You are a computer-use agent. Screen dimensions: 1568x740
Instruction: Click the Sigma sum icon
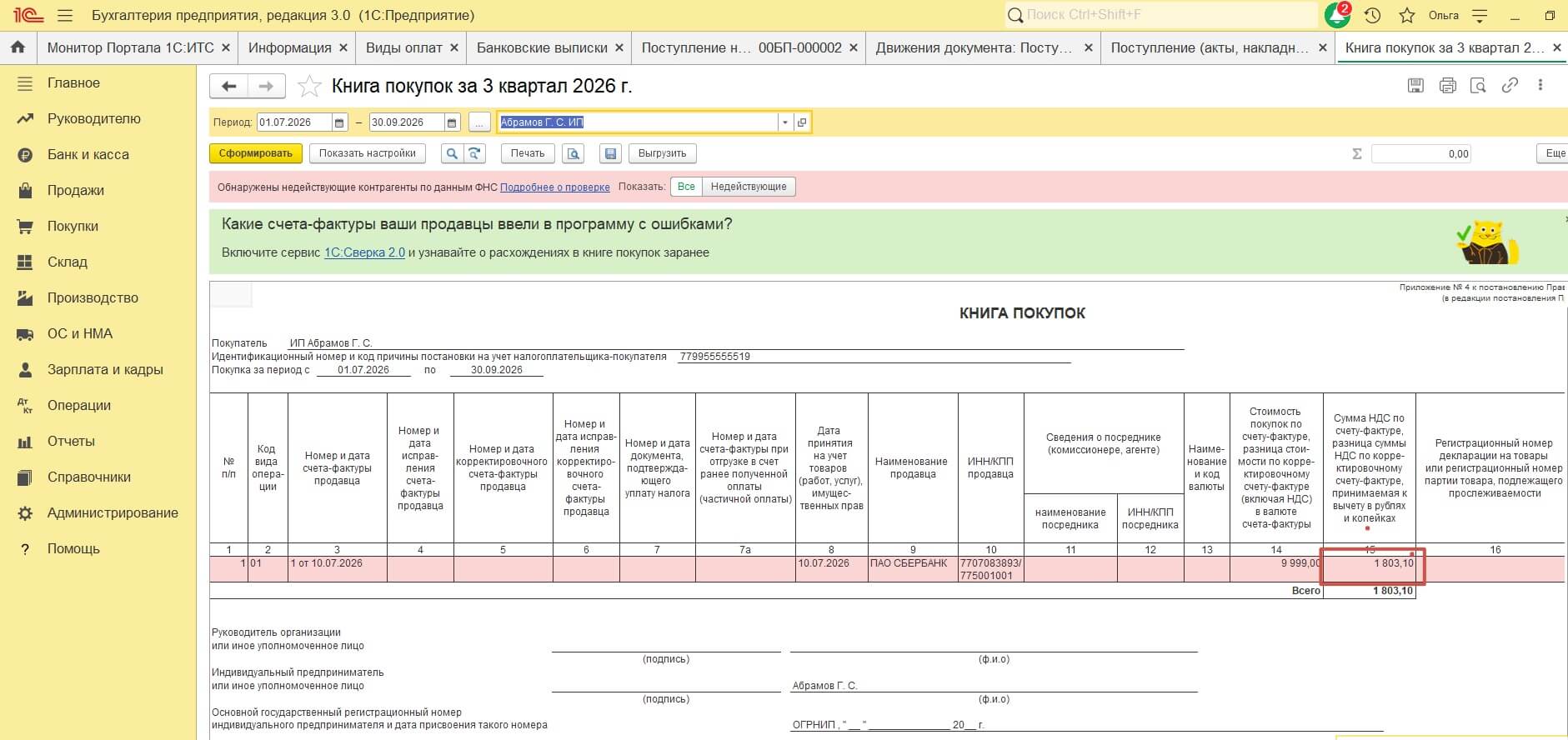point(1357,153)
